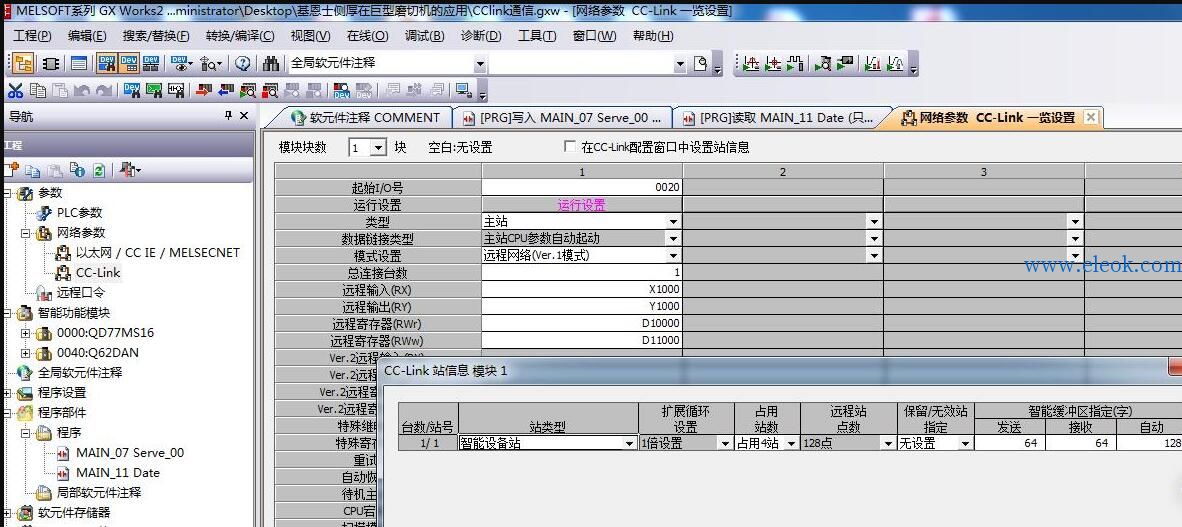This screenshot has width=1182, height=527.
Task: Click the binoculars search icon
Action: point(271,63)
